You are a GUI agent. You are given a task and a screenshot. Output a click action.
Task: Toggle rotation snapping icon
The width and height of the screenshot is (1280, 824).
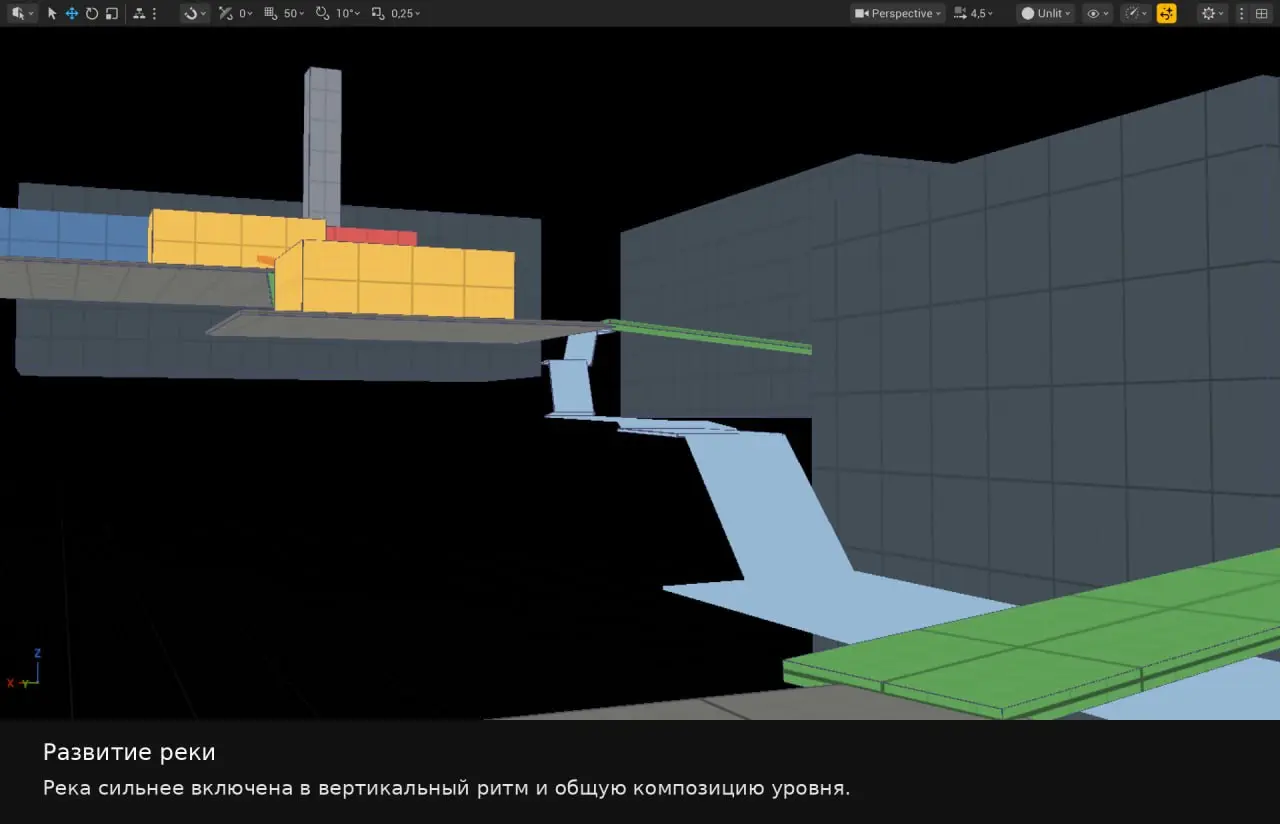point(321,13)
